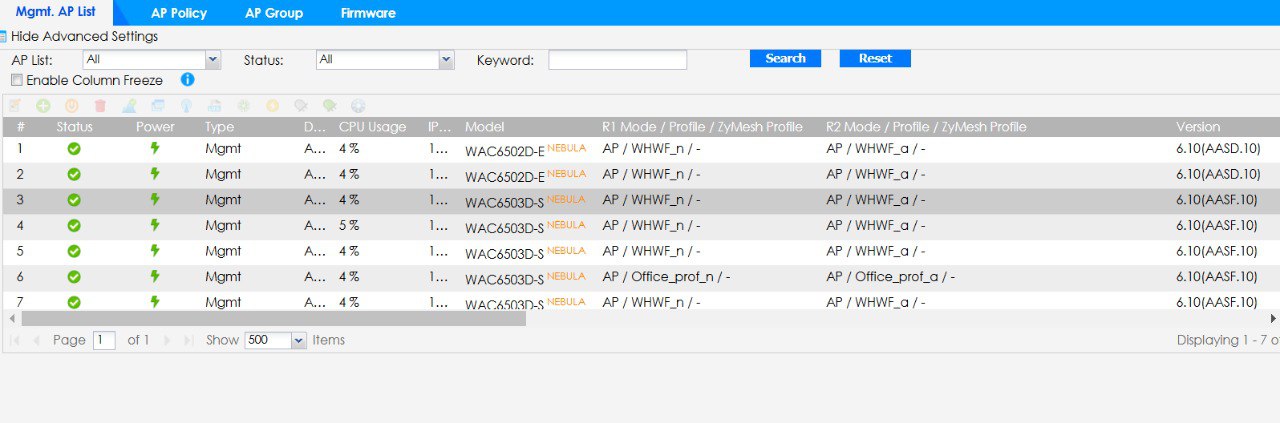Click the Search button
1280x423 pixels.
pos(785,58)
